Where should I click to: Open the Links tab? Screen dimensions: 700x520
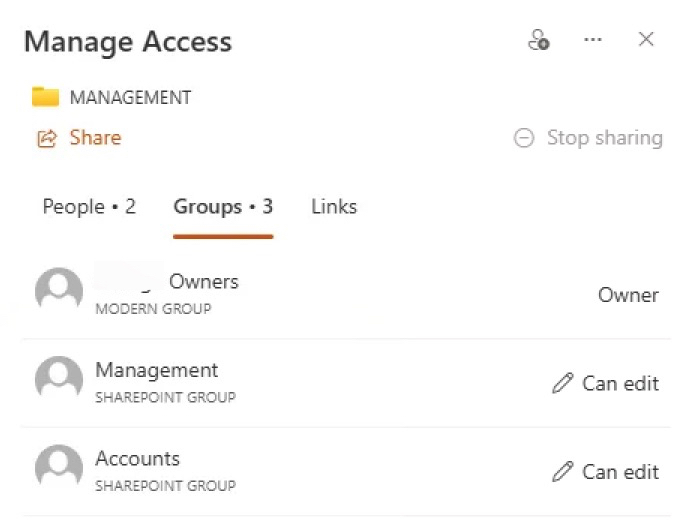tap(334, 207)
